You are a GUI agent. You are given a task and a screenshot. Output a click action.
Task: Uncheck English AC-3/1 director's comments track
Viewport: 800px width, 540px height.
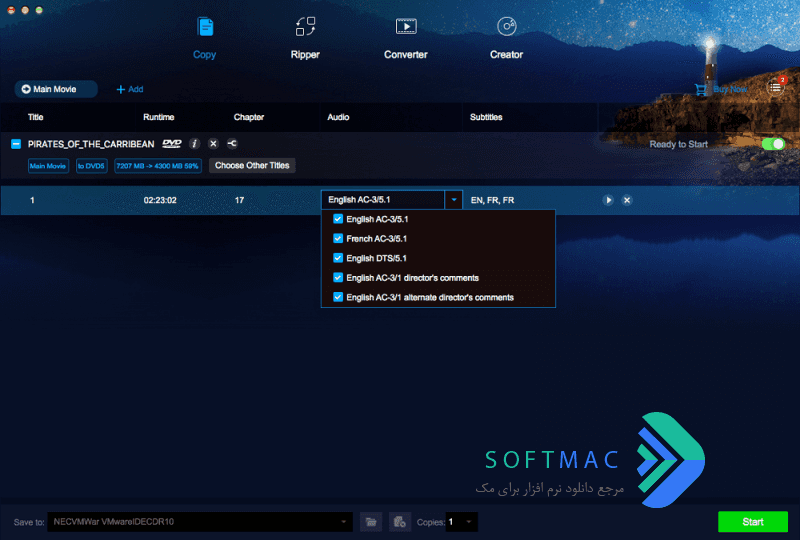pos(338,278)
